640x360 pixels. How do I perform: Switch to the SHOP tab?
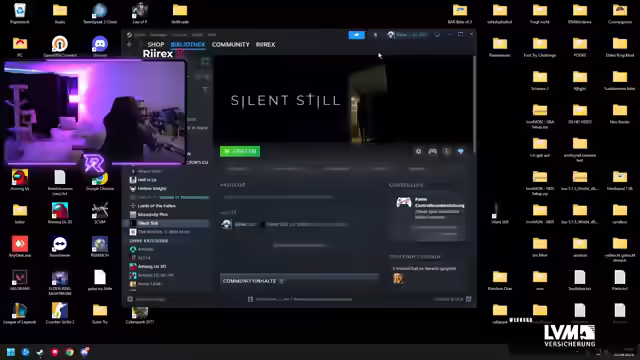pos(156,44)
